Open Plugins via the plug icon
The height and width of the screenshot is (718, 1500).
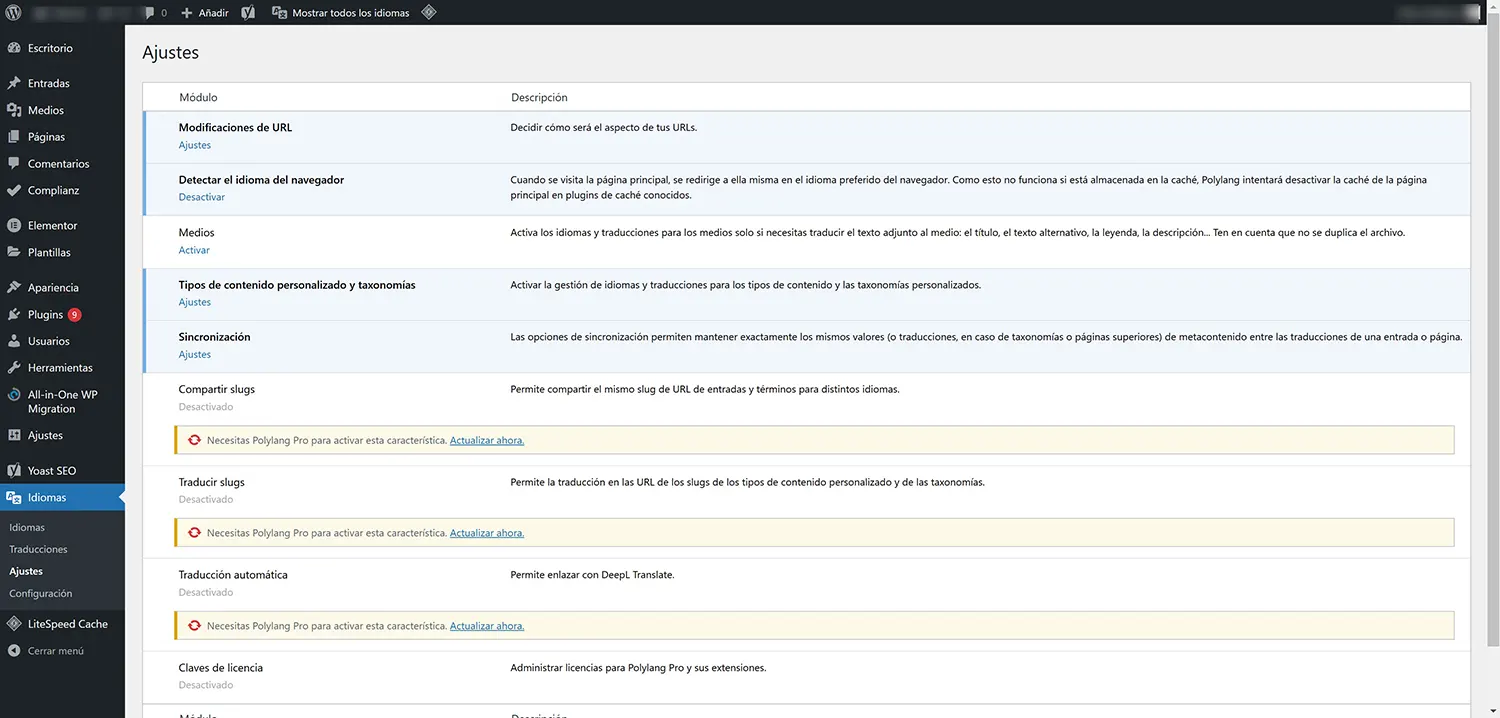coord(14,315)
